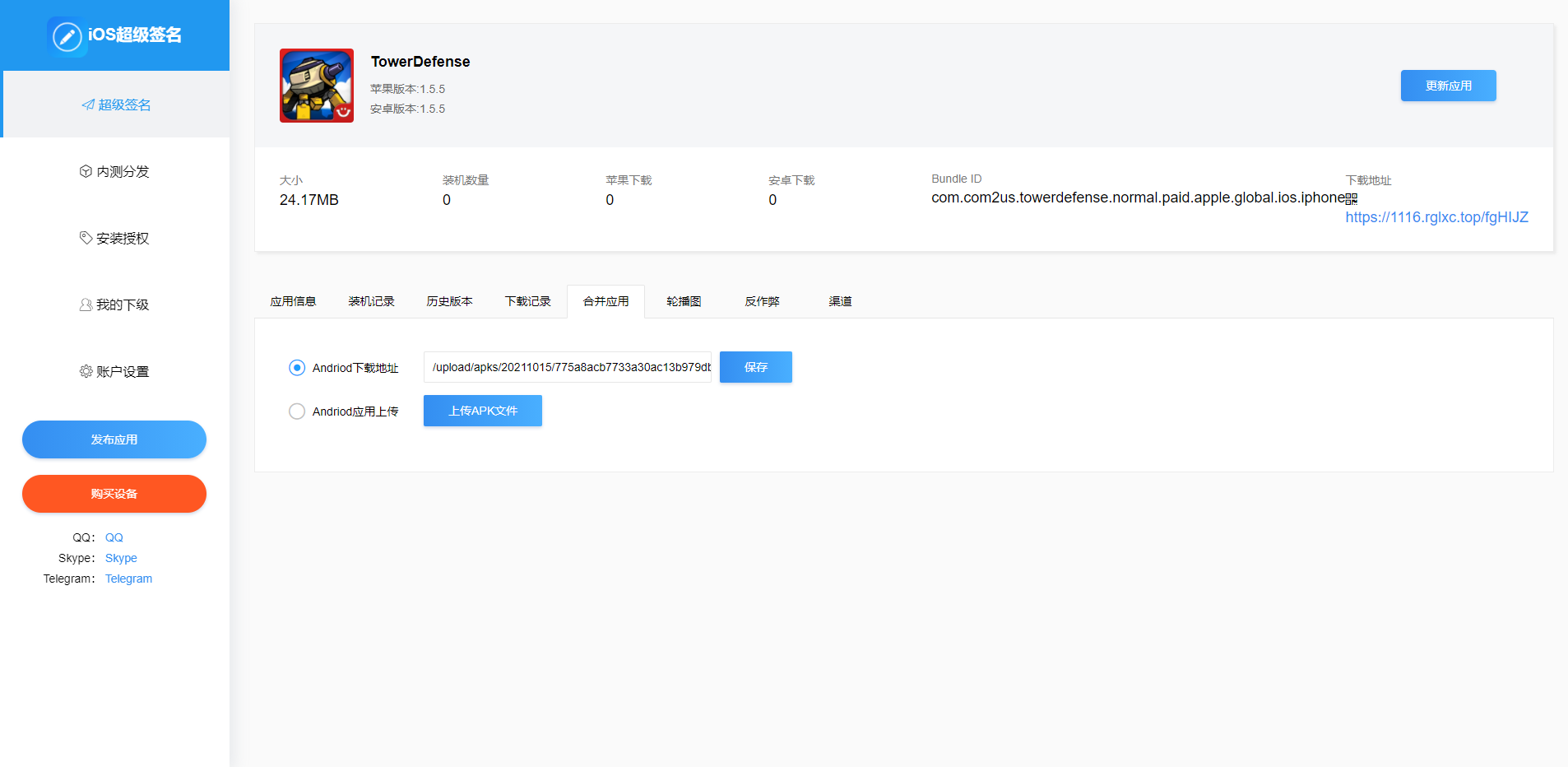Click the tag icon beside 安装授权

[86, 238]
